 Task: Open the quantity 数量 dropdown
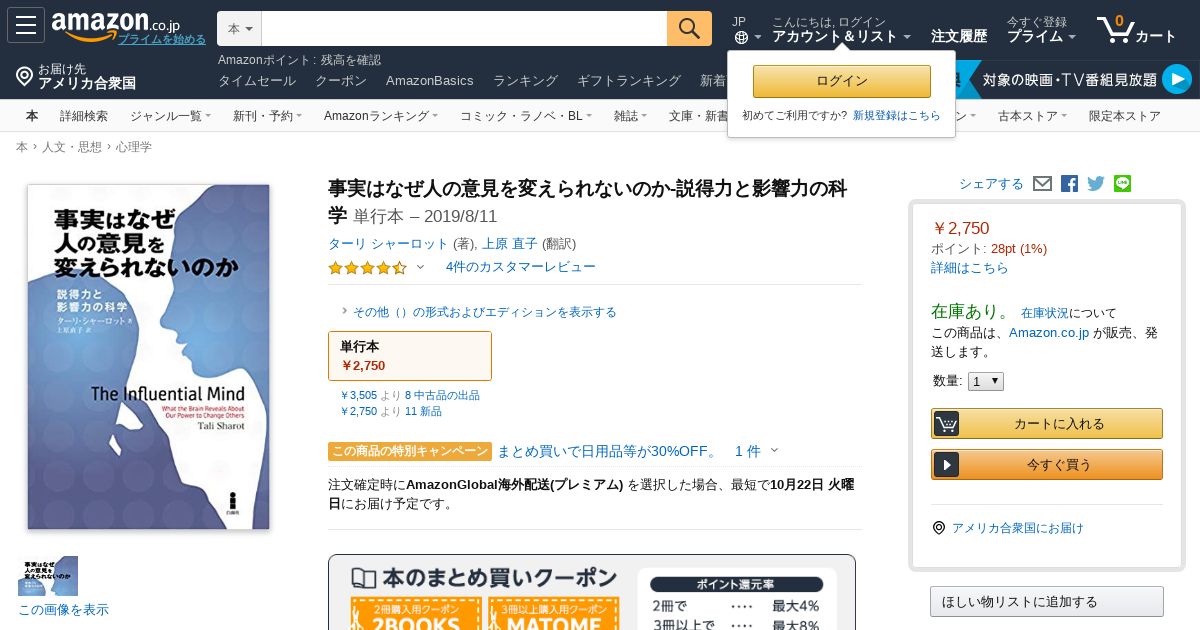click(x=985, y=381)
